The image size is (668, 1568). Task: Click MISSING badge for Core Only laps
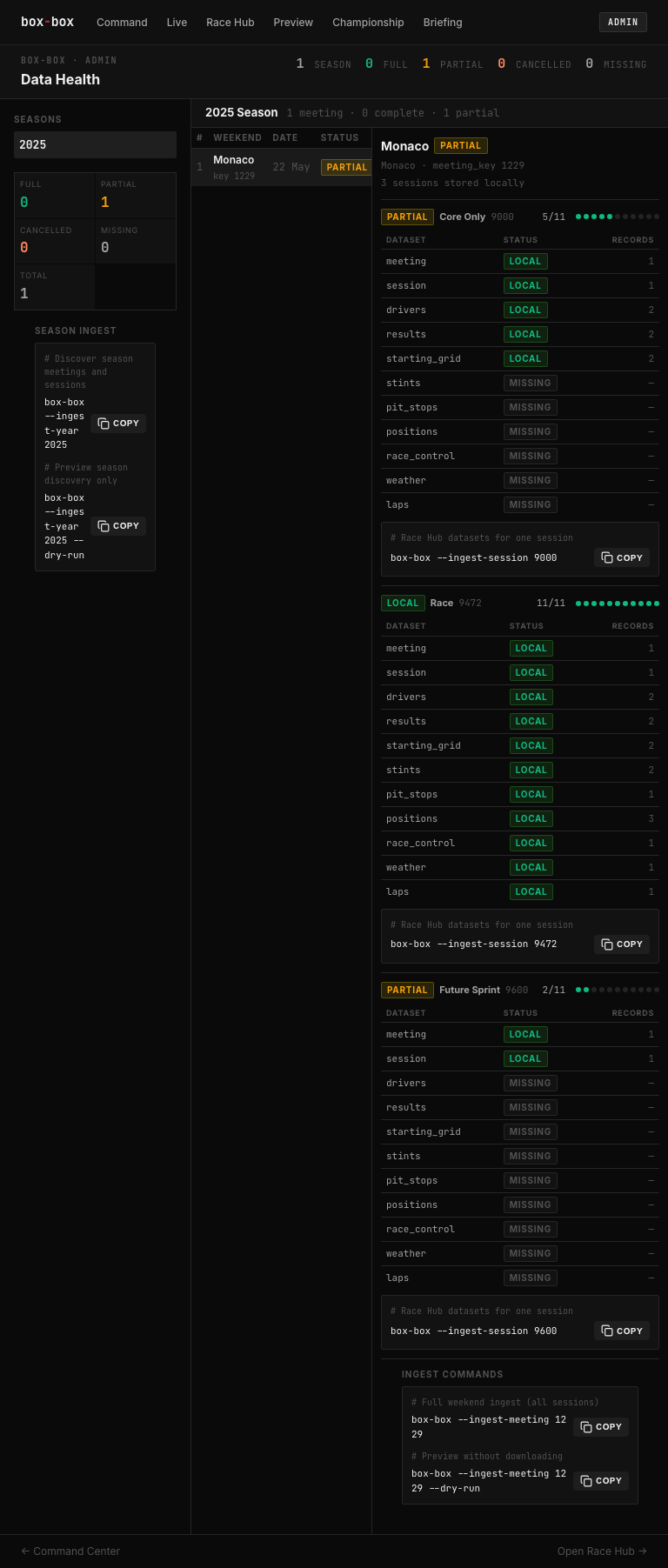click(531, 504)
